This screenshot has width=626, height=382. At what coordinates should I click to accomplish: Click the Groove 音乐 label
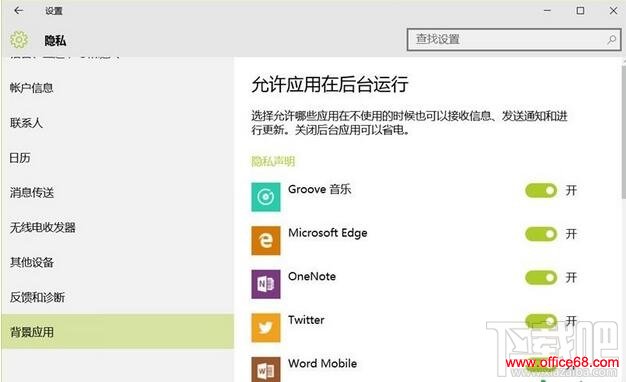tap(319, 189)
